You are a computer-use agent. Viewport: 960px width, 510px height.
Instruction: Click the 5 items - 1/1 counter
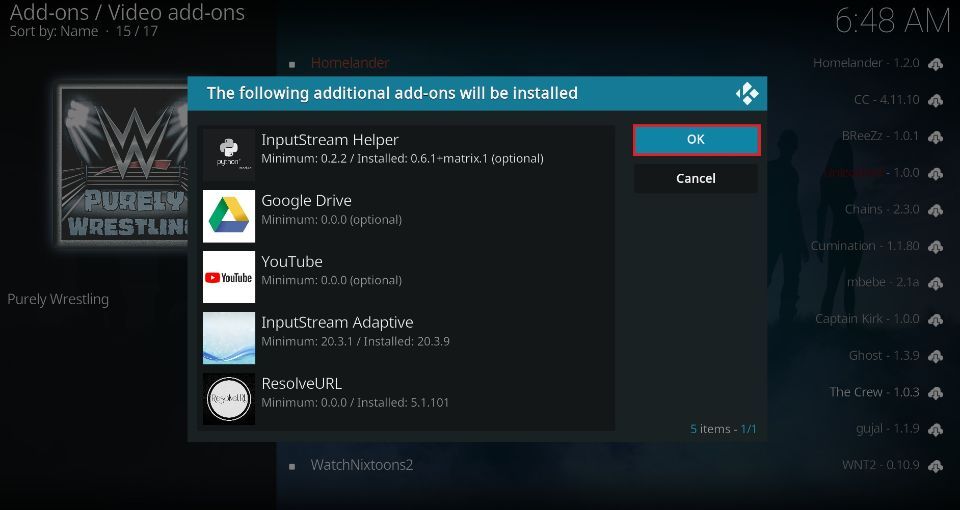coord(723,429)
